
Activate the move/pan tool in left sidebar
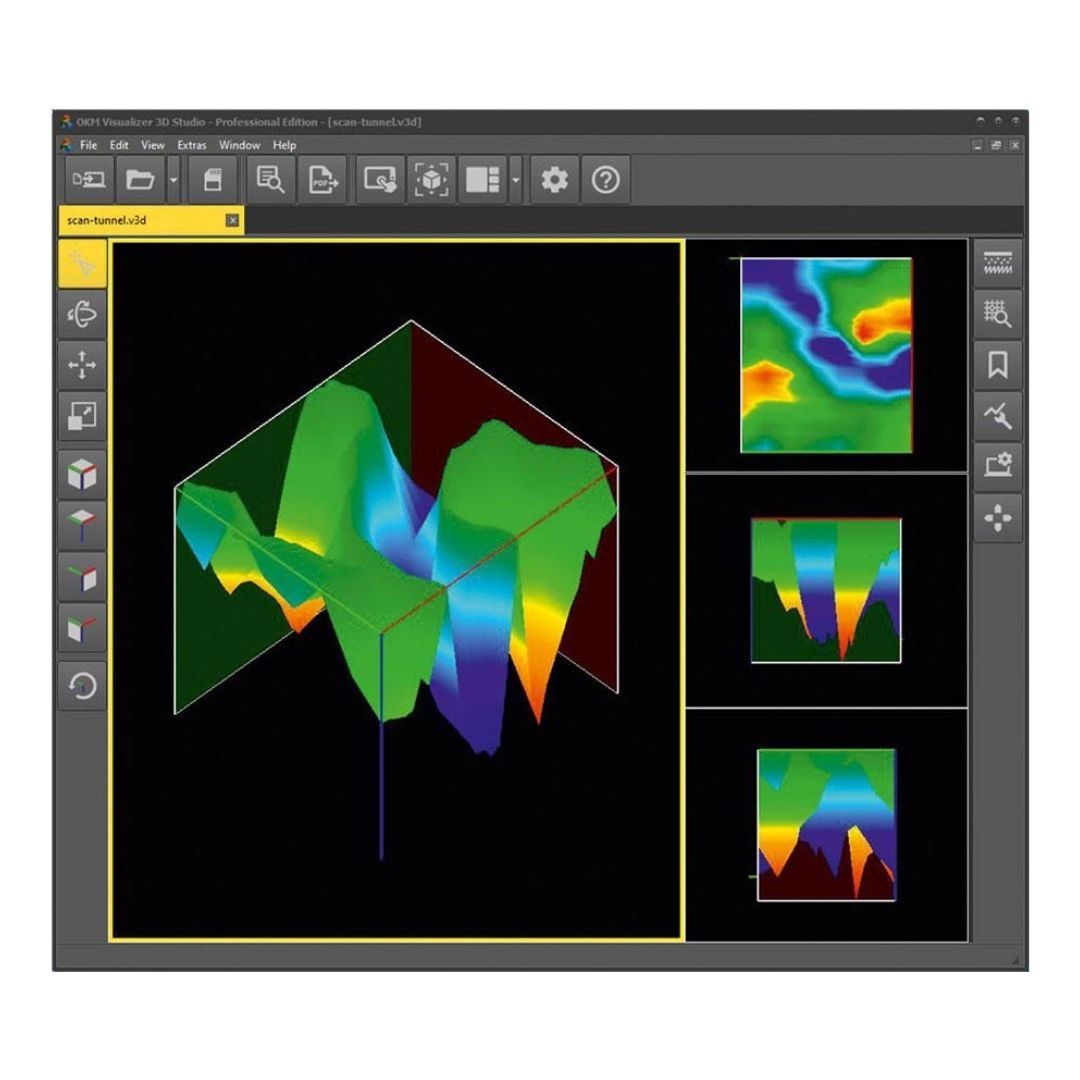[82, 366]
